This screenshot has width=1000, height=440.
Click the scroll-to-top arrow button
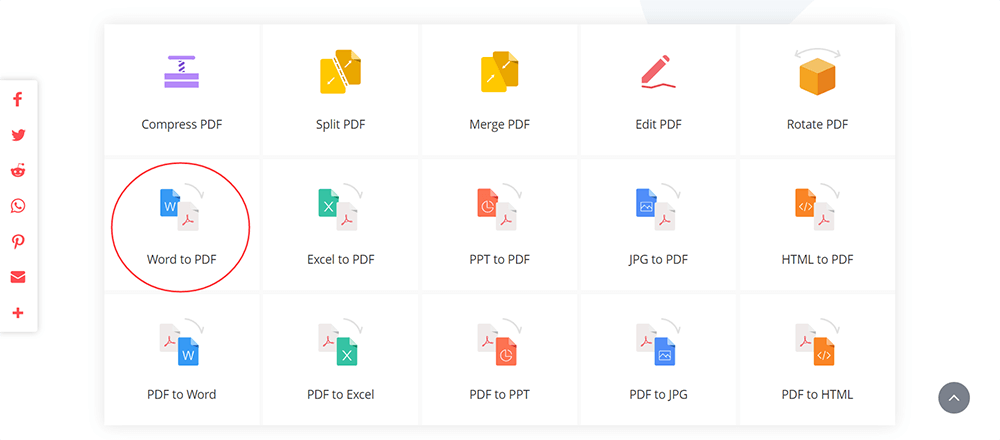(953, 398)
